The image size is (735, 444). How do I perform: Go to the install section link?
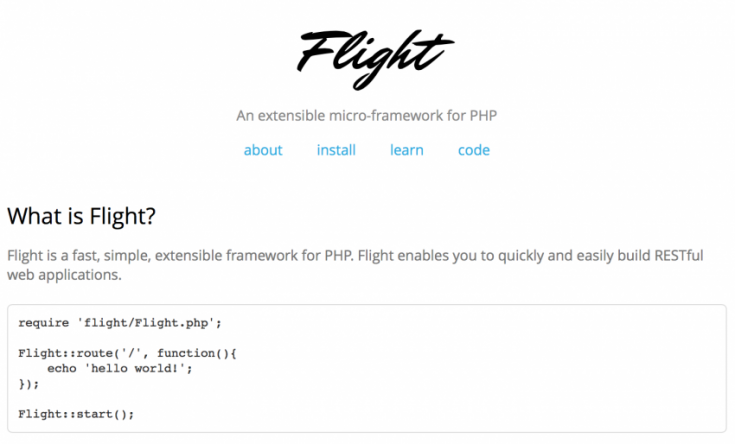pyautogui.click(x=336, y=150)
